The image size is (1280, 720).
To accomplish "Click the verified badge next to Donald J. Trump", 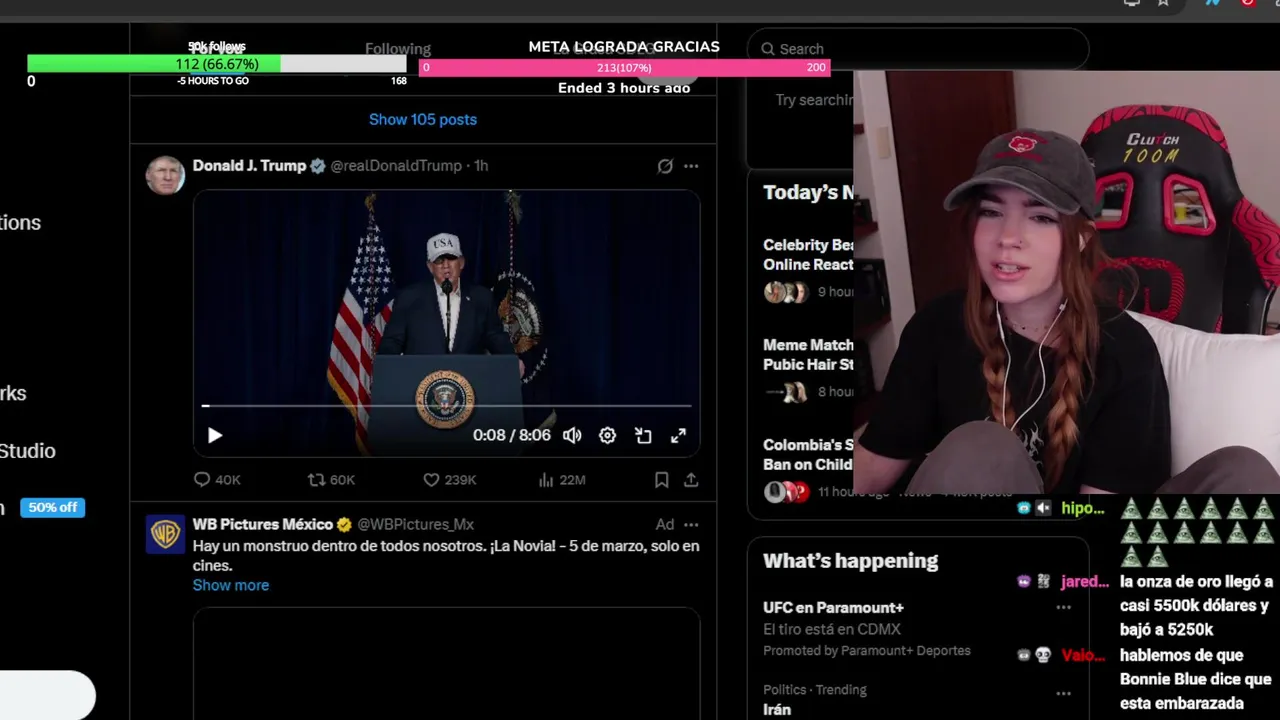I will [x=318, y=166].
